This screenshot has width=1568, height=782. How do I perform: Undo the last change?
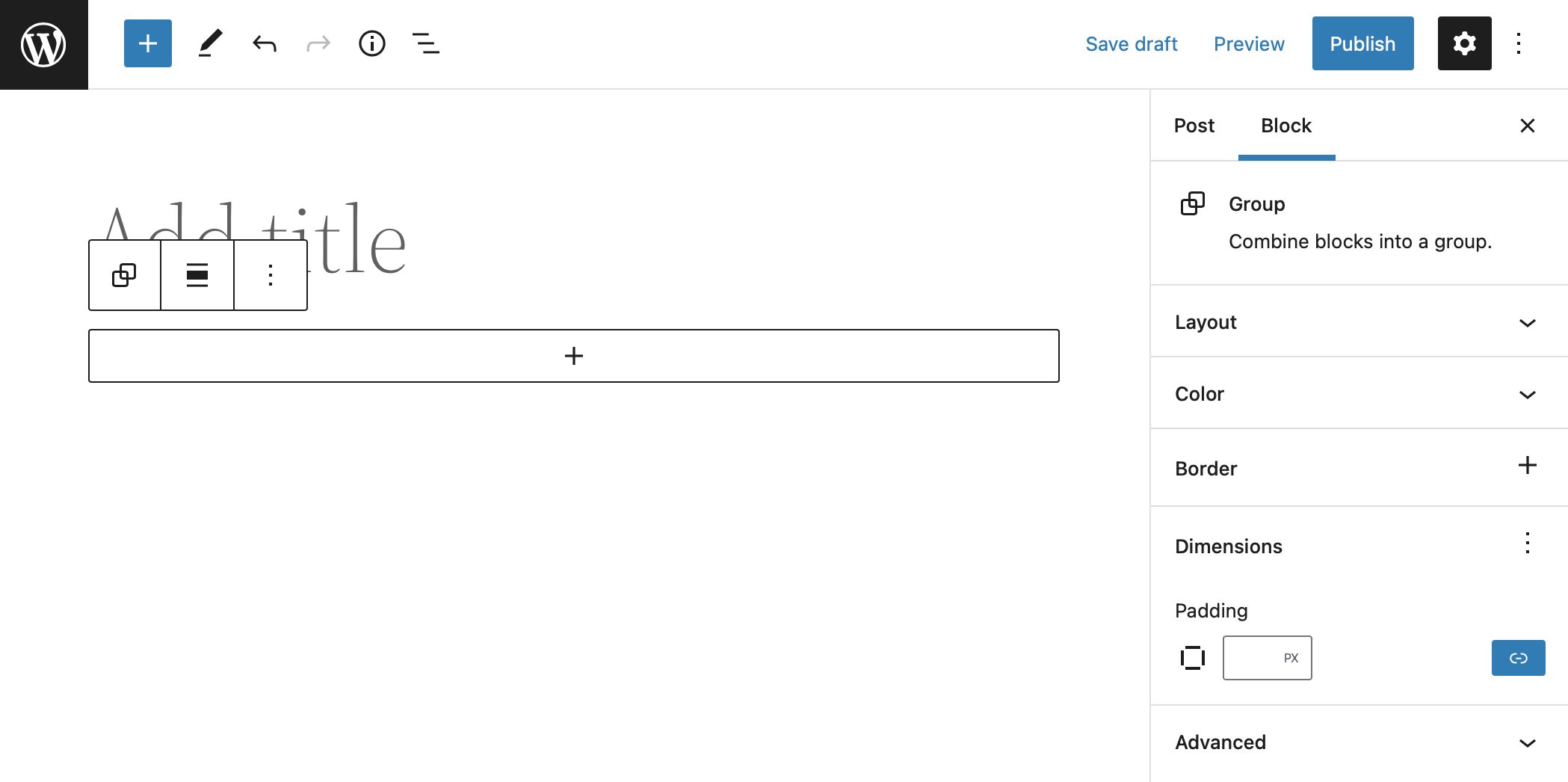pyautogui.click(x=264, y=43)
